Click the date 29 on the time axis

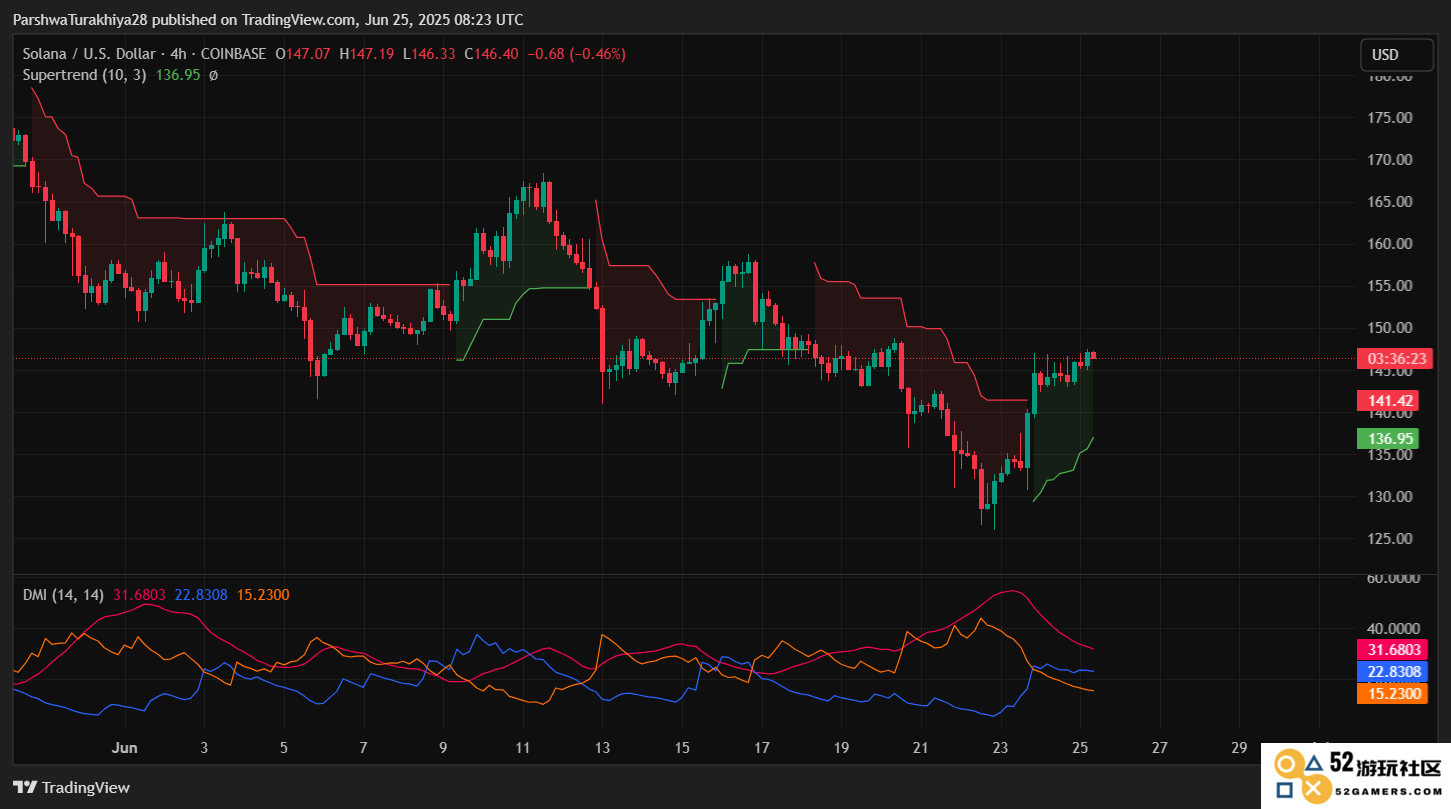(1239, 748)
